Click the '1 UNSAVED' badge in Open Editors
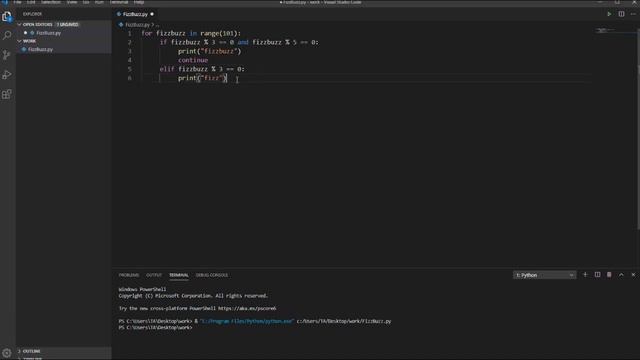The image size is (640, 360). 67,24
